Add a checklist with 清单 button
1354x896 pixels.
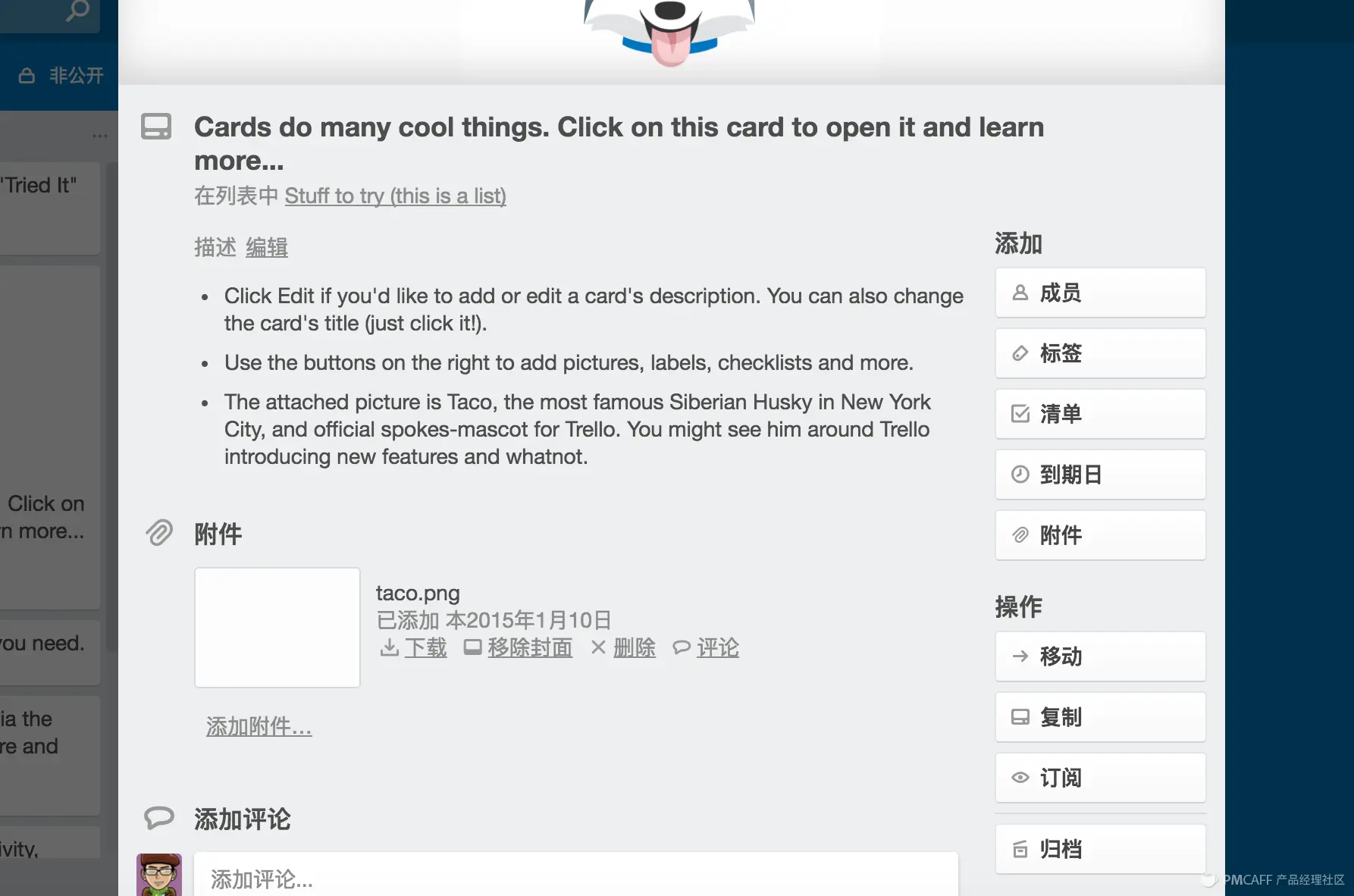click(x=1100, y=414)
